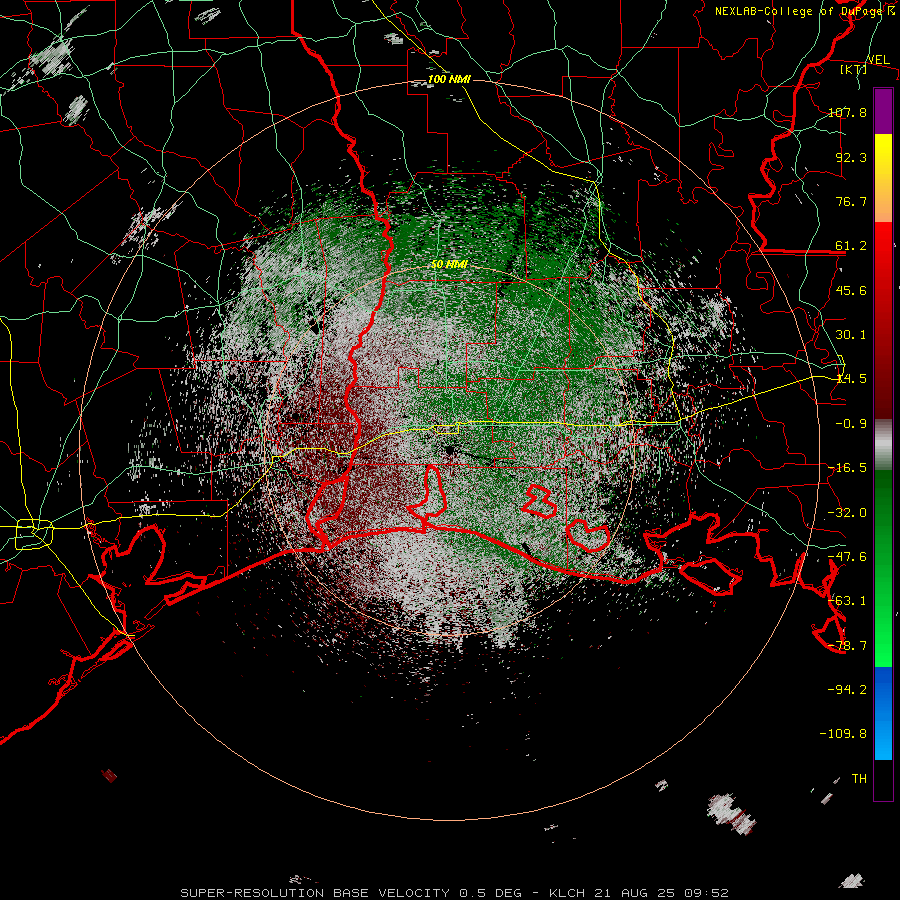The width and height of the screenshot is (900, 900).
Task: Click the 107.8 legend value
Action: coord(847,112)
